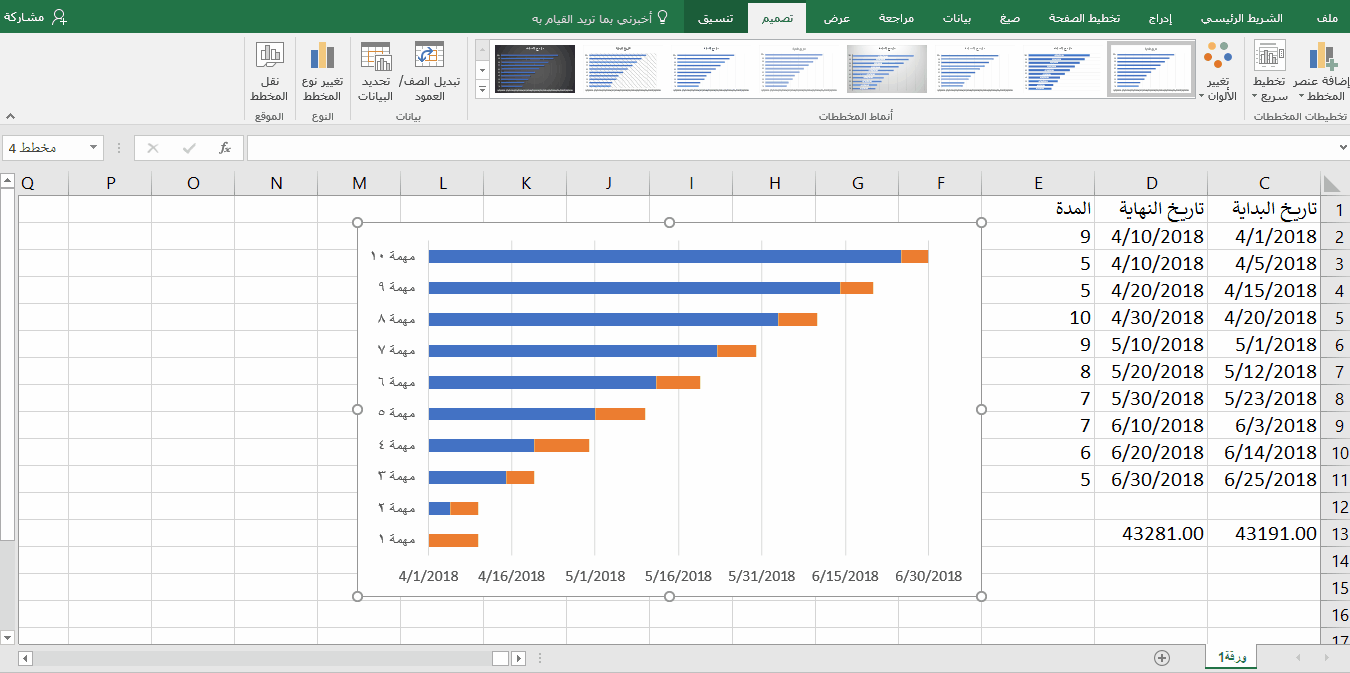Select duration cell showing 10
This screenshot has width=1350, height=673.
click(1038, 317)
